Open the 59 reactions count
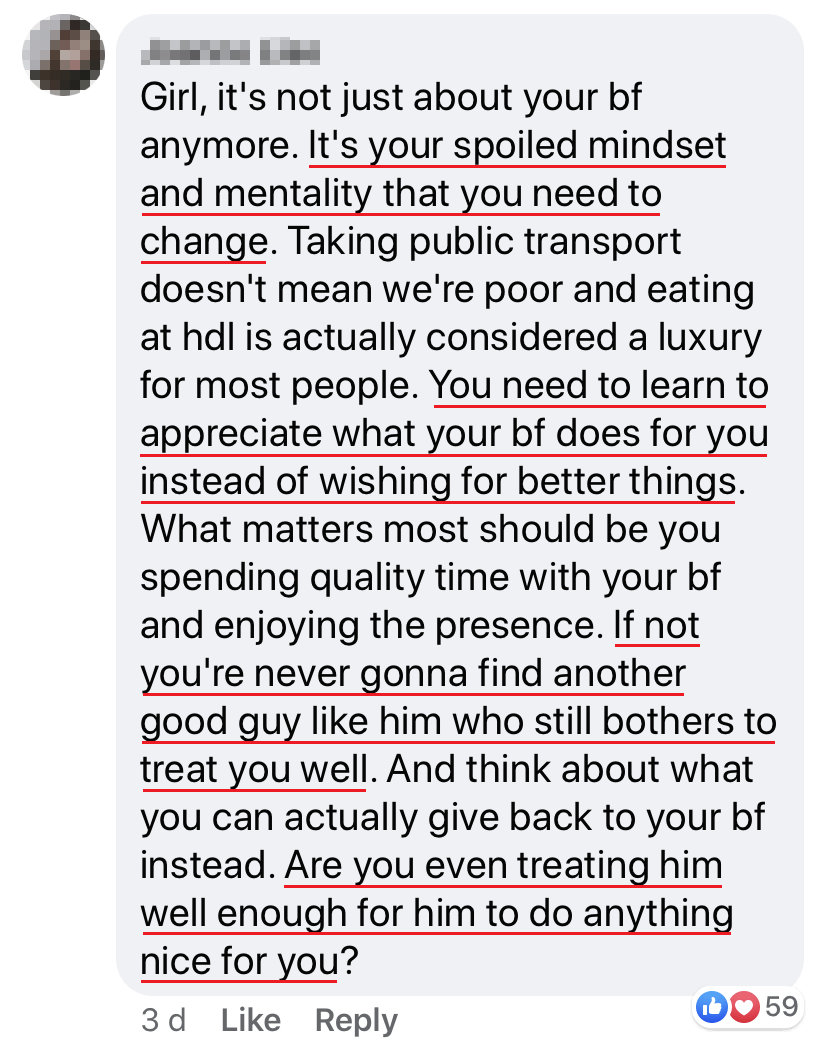The image size is (828, 1048). 782,1007
